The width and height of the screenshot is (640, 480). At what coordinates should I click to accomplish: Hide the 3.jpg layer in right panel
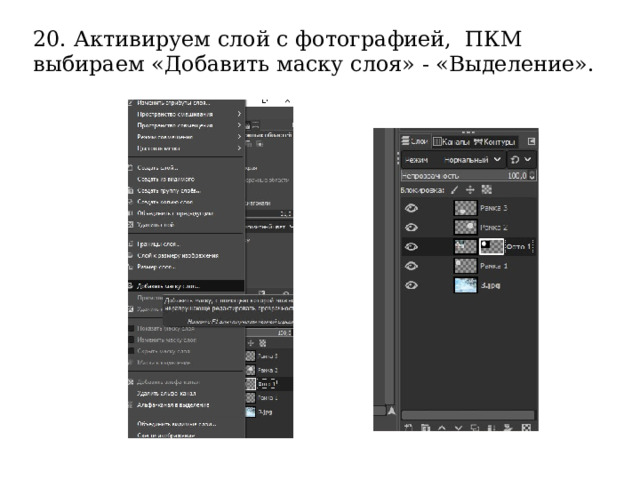(x=411, y=285)
